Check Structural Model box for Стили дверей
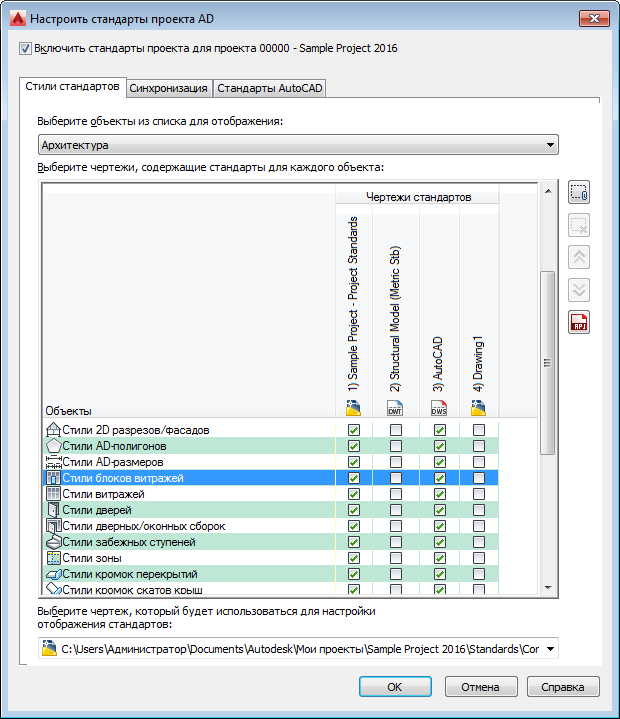620x719 pixels. (396, 510)
